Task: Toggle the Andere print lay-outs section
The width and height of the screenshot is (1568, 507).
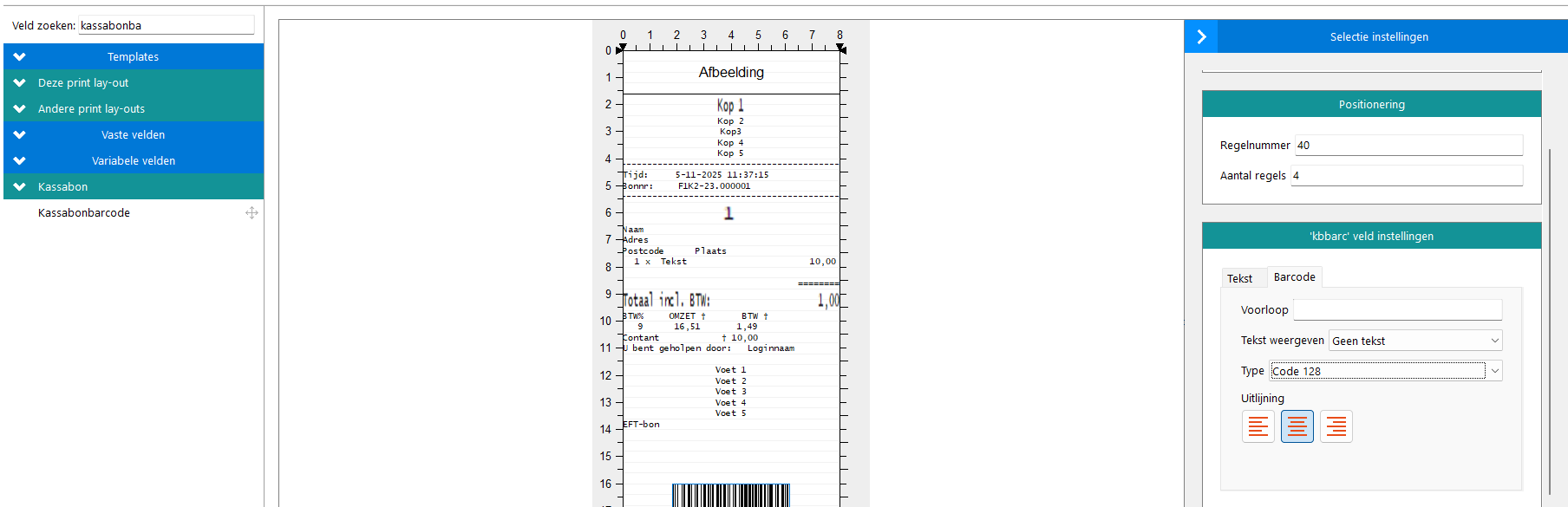Action: tap(20, 109)
